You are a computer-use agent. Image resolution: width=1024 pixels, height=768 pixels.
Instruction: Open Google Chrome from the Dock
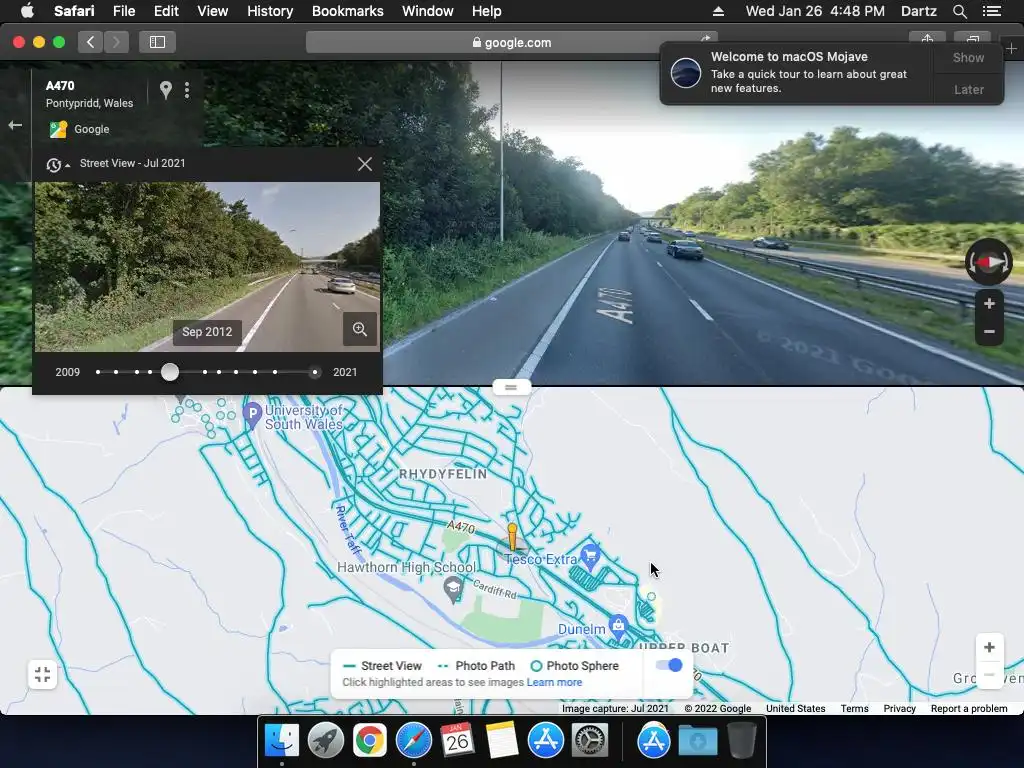370,741
